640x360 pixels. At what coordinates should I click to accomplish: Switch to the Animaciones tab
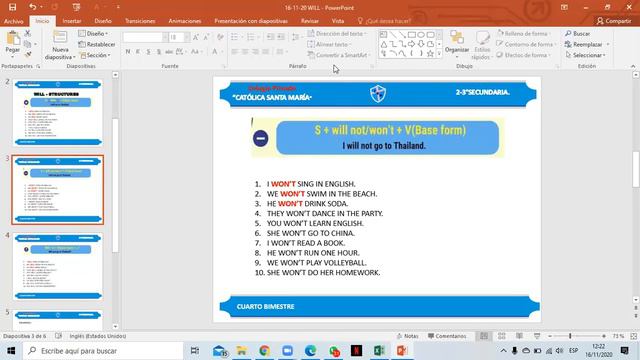[184, 21]
